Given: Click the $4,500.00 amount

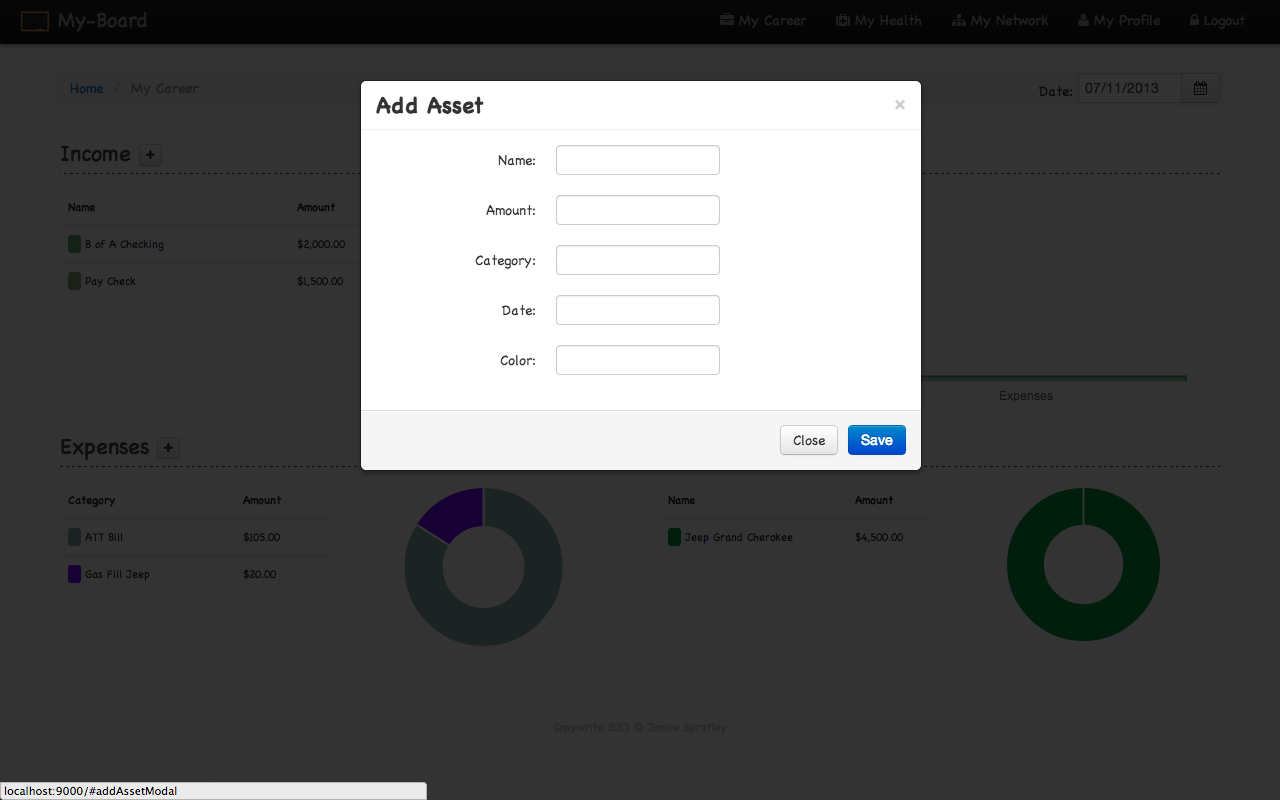Looking at the screenshot, I should pos(879,537).
